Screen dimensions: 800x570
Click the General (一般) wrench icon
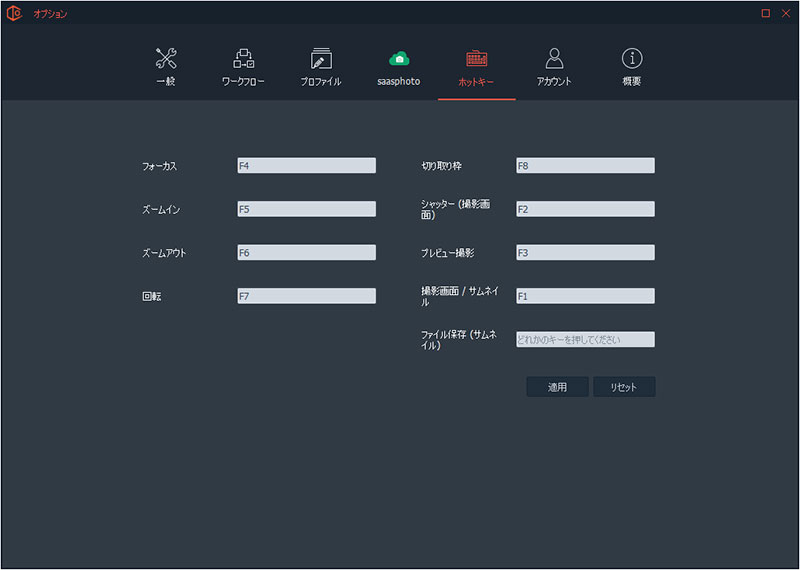click(x=165, y=58)
